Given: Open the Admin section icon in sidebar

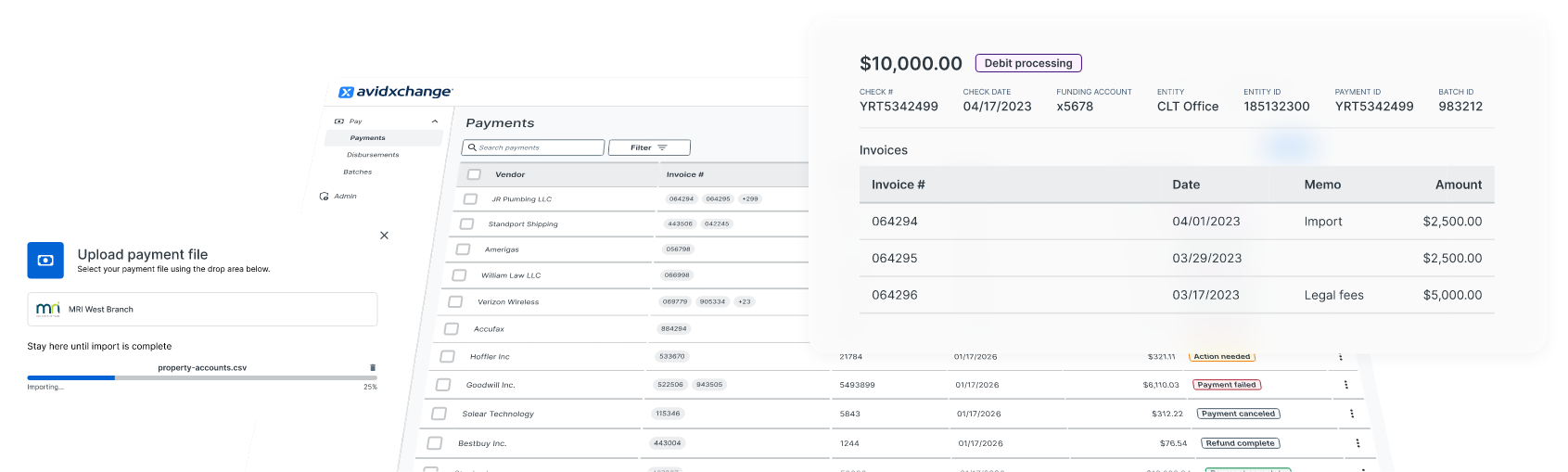Looking at the screenshot, I should 325,197.
